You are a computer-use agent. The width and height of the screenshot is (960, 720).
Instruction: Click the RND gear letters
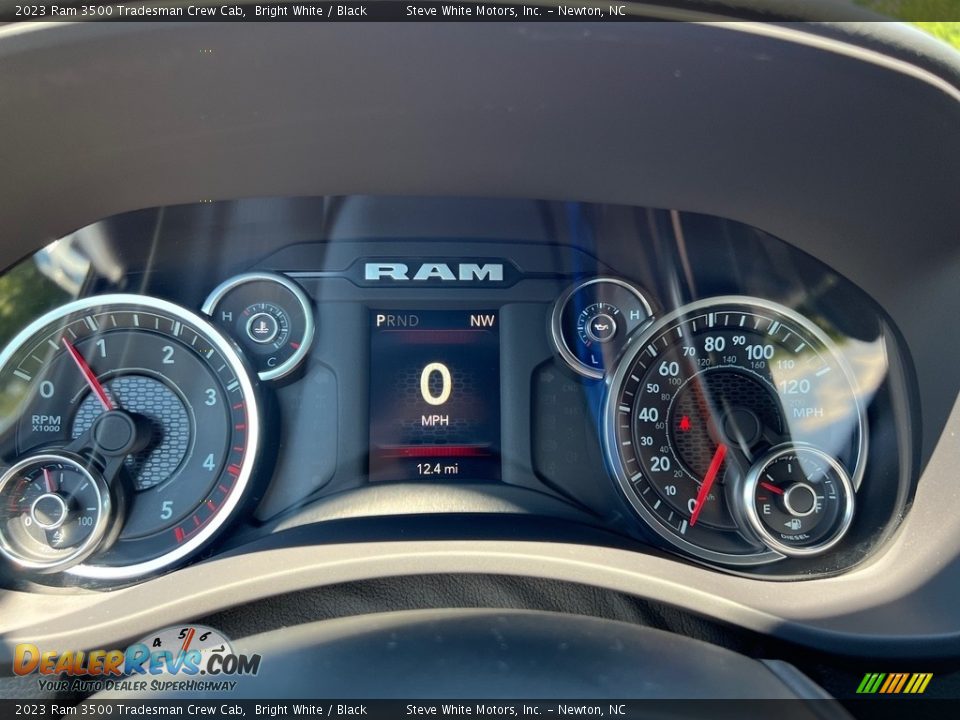click(402, 320)
